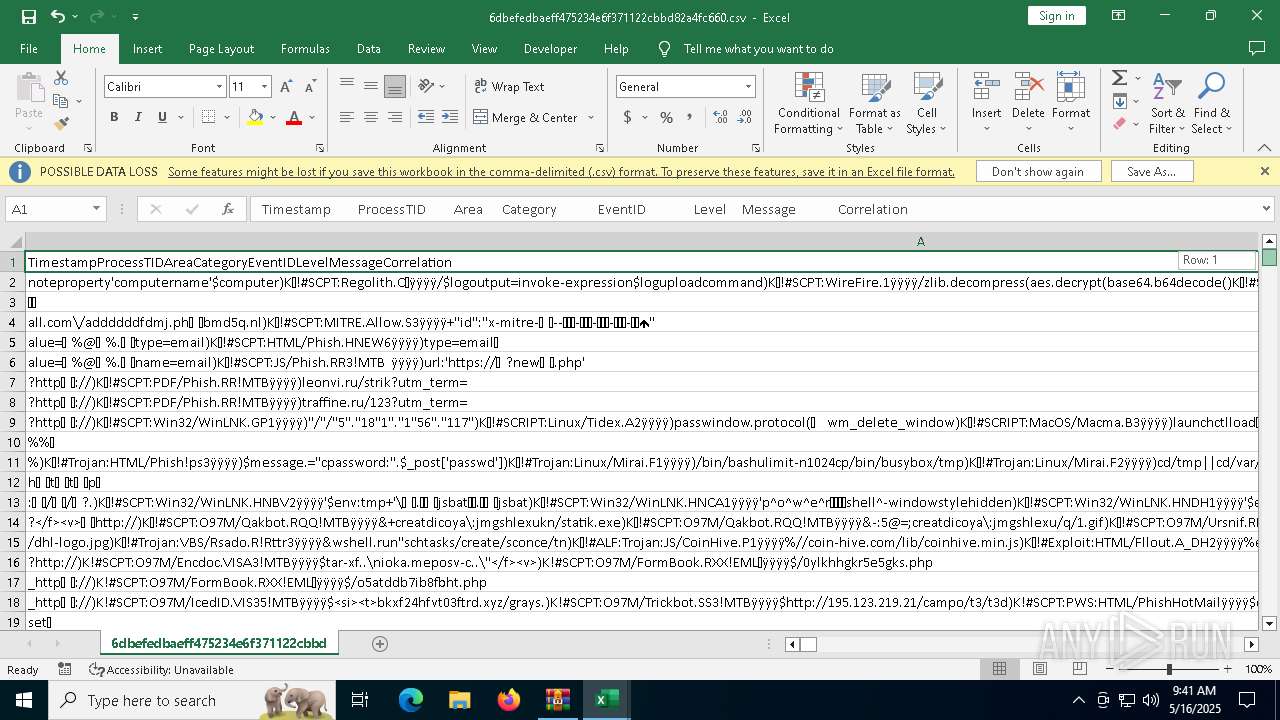The height and width of the screenshot is (720, 1280).
Task: Click the data loss warning message link
Action: pos(561,172)
